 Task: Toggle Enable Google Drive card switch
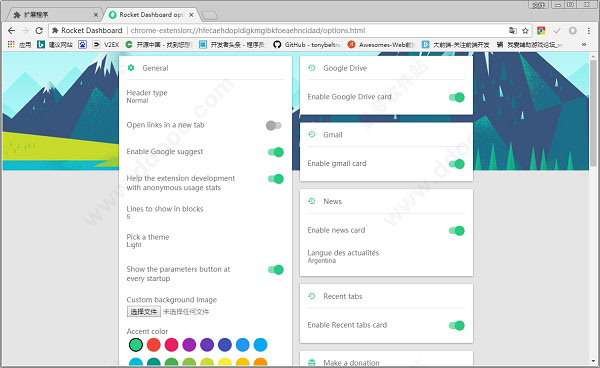click(457, 97)
